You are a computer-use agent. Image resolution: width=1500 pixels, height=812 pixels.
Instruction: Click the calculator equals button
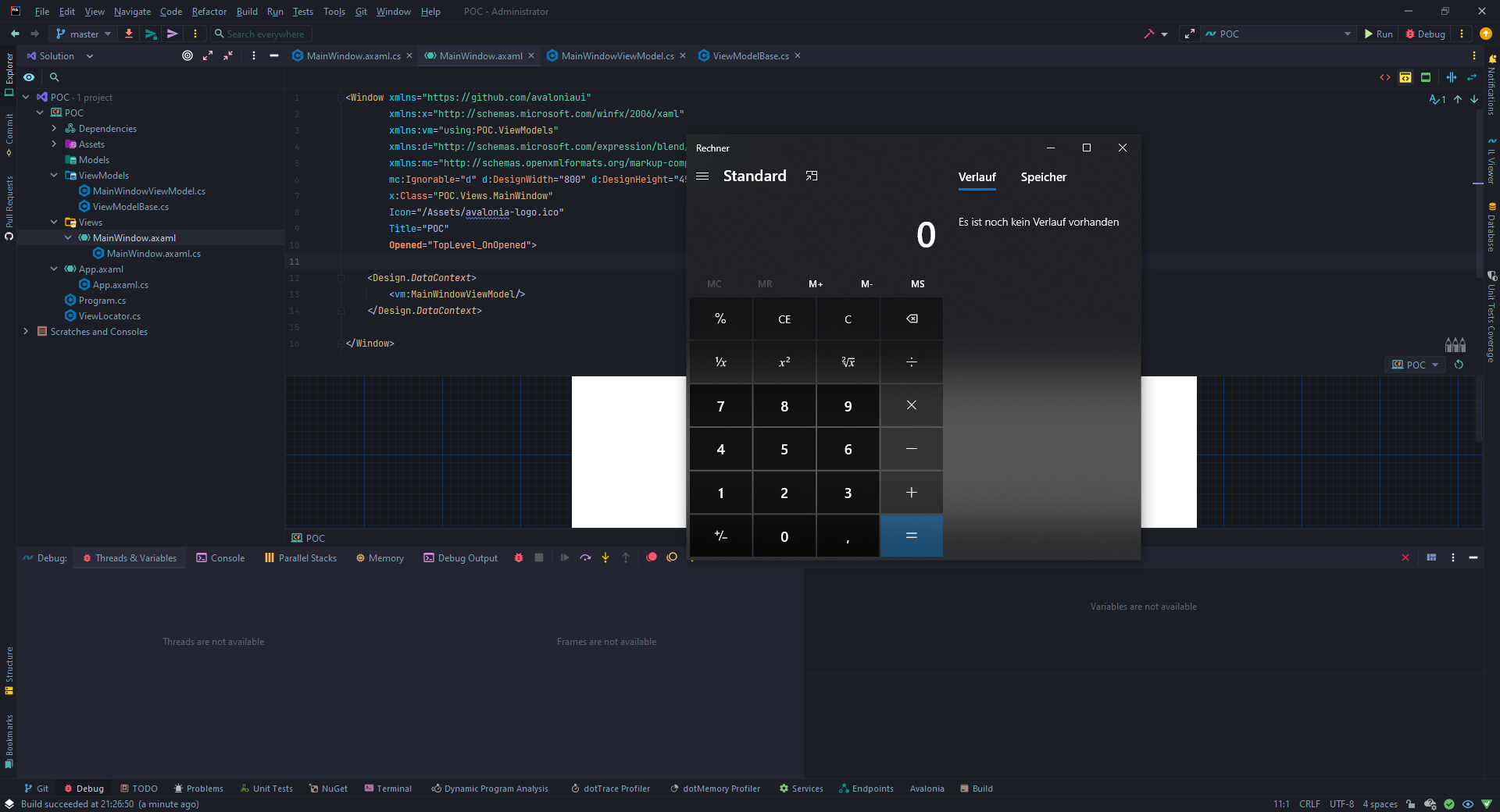912,536
